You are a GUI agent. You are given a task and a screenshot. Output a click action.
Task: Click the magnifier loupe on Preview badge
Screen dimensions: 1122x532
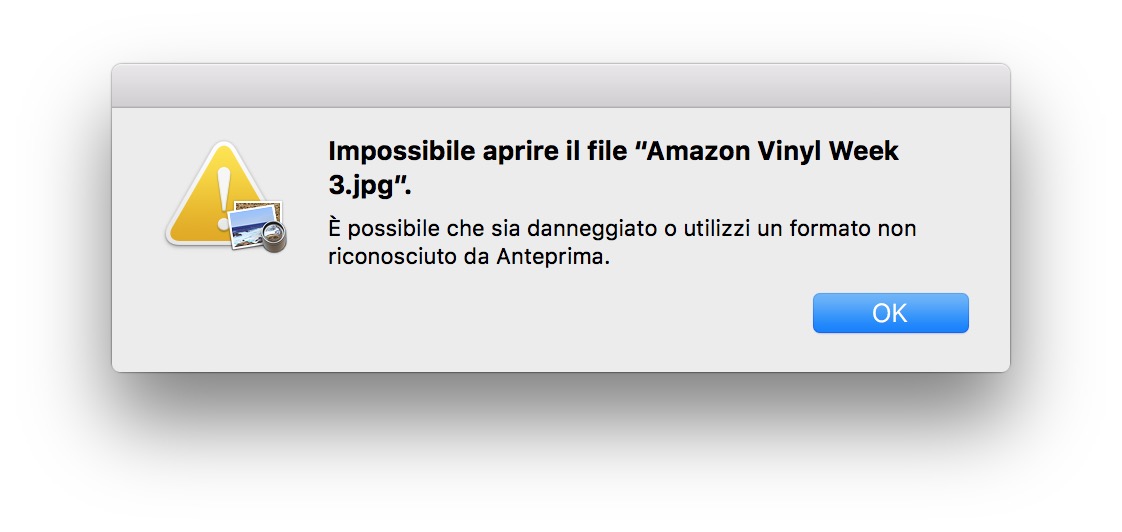pyautogui.click(x=273, y=236)
